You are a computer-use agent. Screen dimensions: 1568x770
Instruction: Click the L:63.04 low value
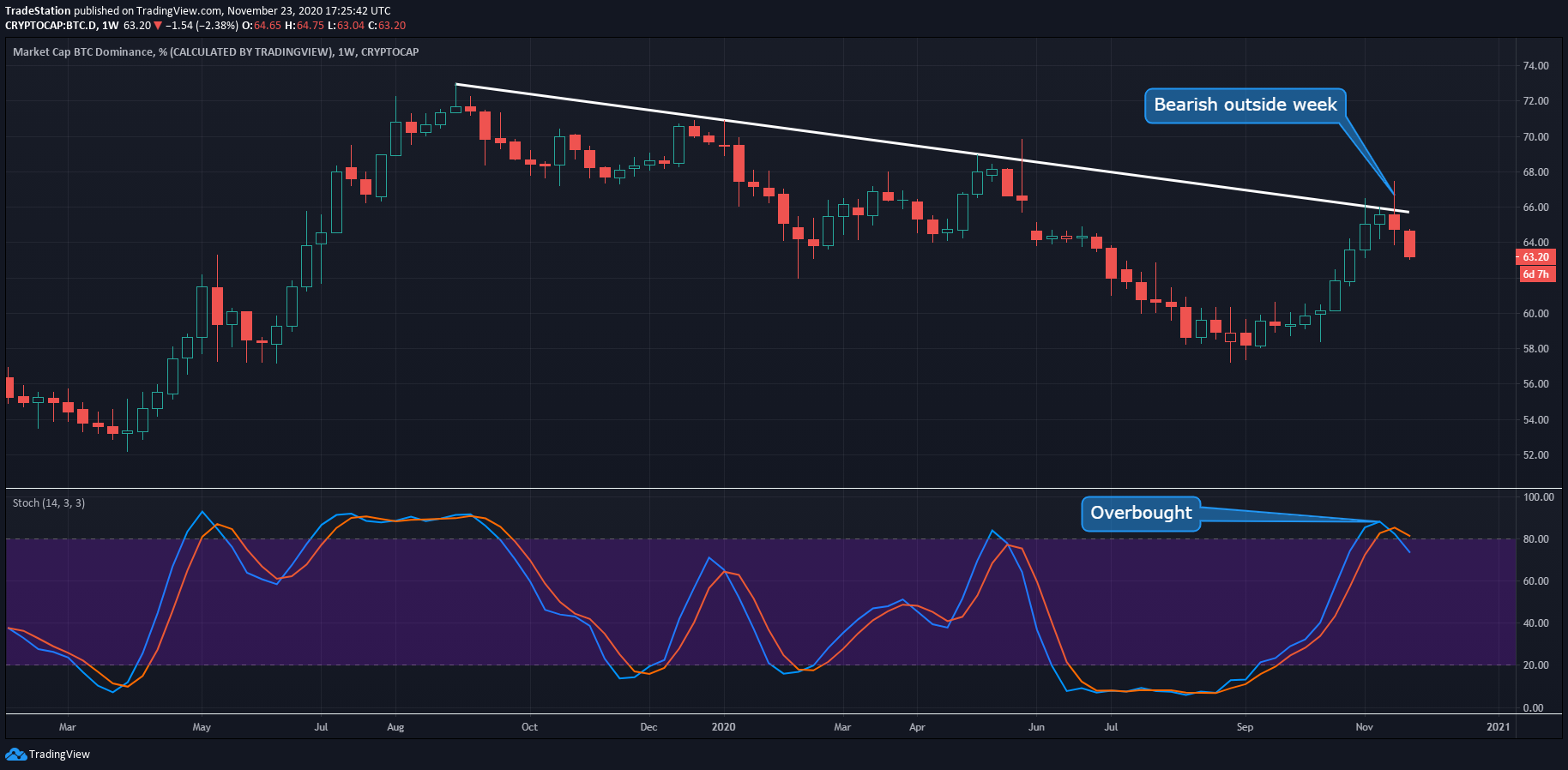(x=347, y=26)
